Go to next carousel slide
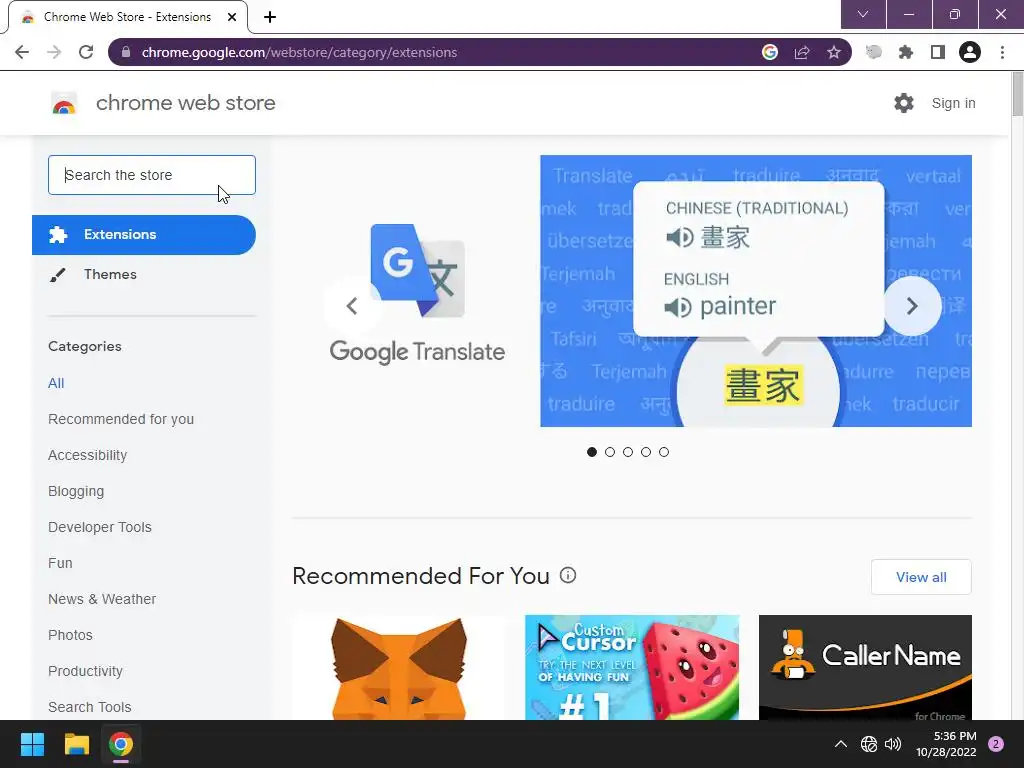The height and width of the screenshot is (768, 1024). pyautogui.click(x=912, y=306)
